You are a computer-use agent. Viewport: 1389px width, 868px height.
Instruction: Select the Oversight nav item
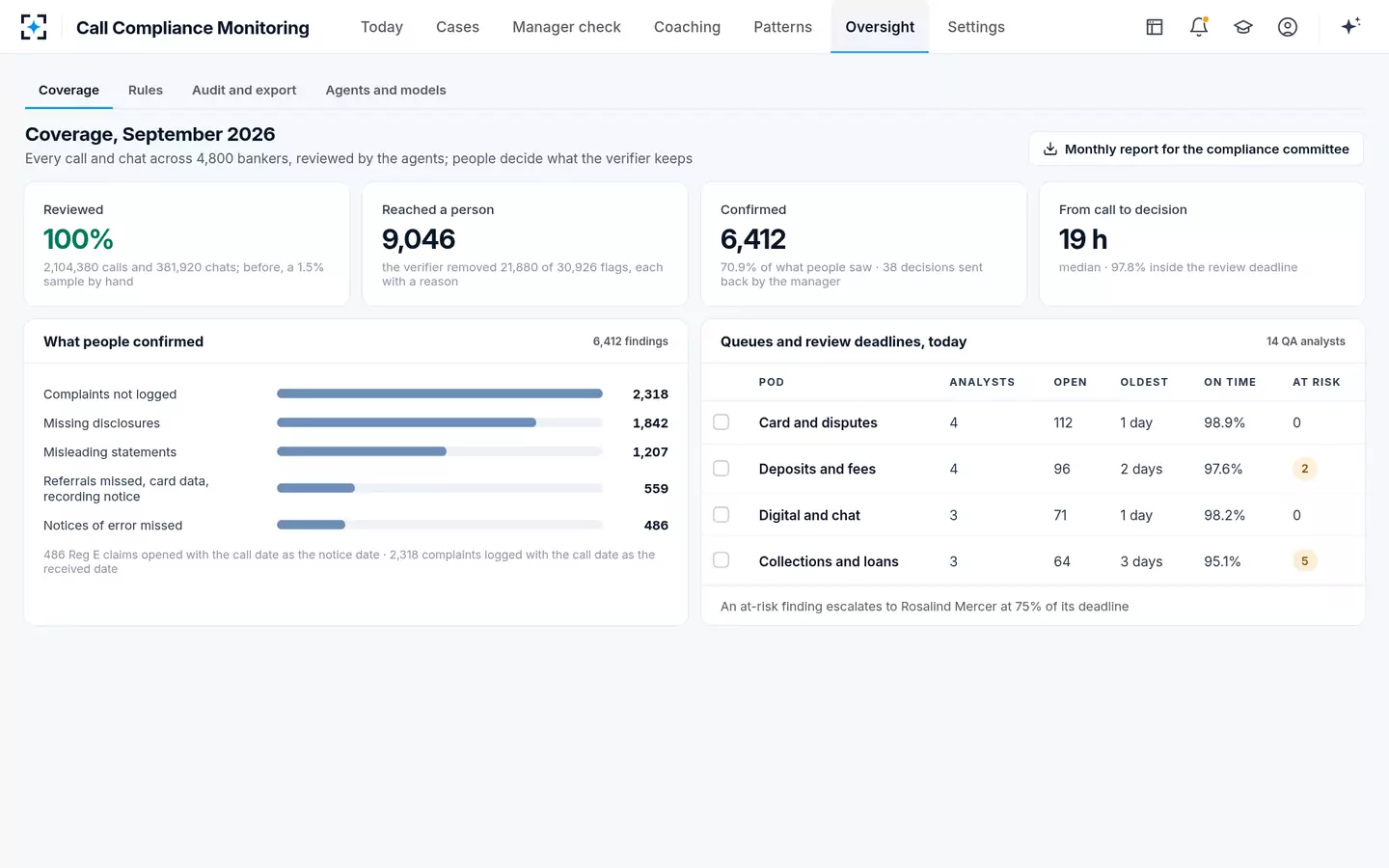point(880,27)
